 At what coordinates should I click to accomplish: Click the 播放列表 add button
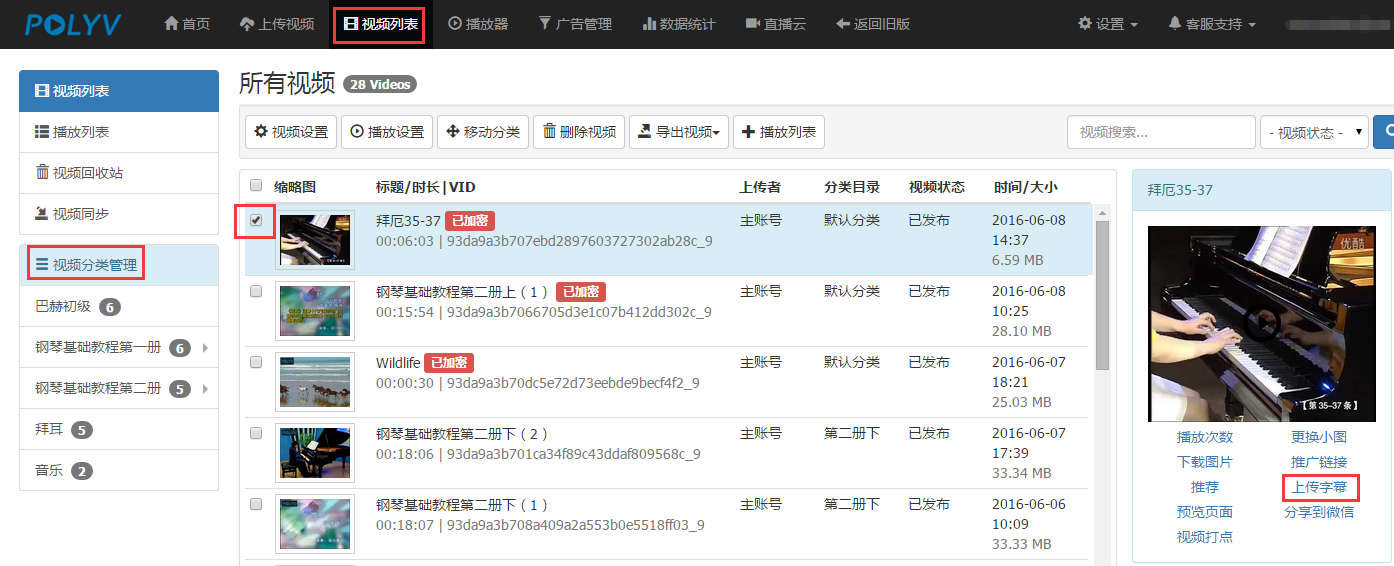(779, 132)
